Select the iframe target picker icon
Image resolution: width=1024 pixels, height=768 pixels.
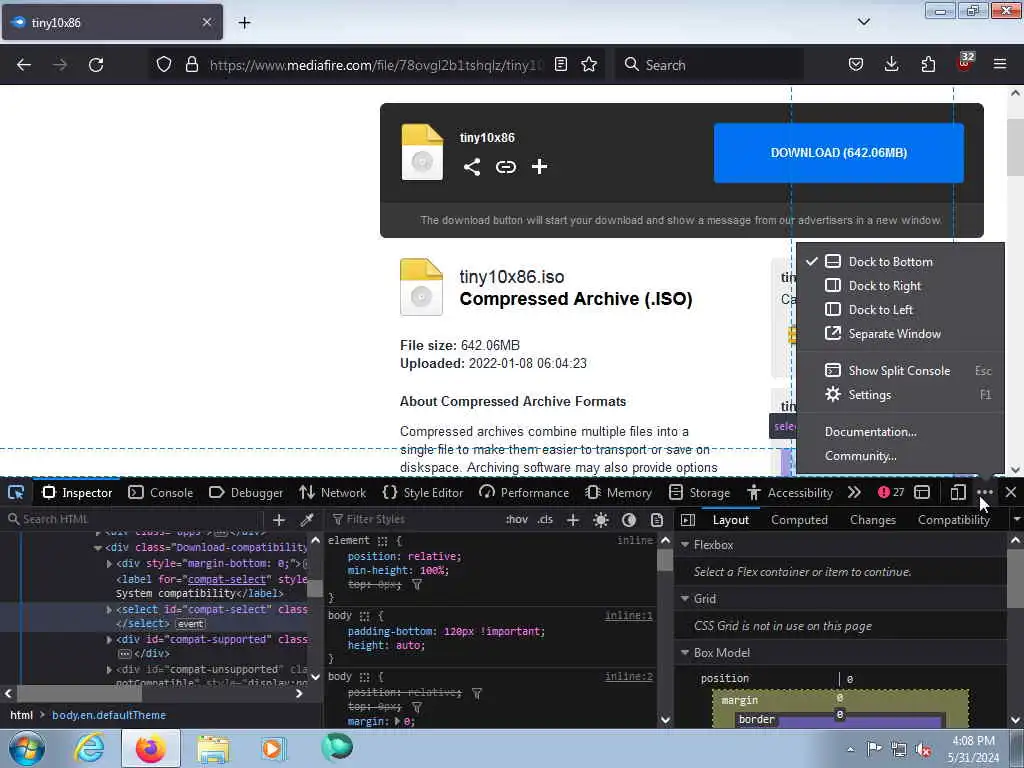pos(922,492)
